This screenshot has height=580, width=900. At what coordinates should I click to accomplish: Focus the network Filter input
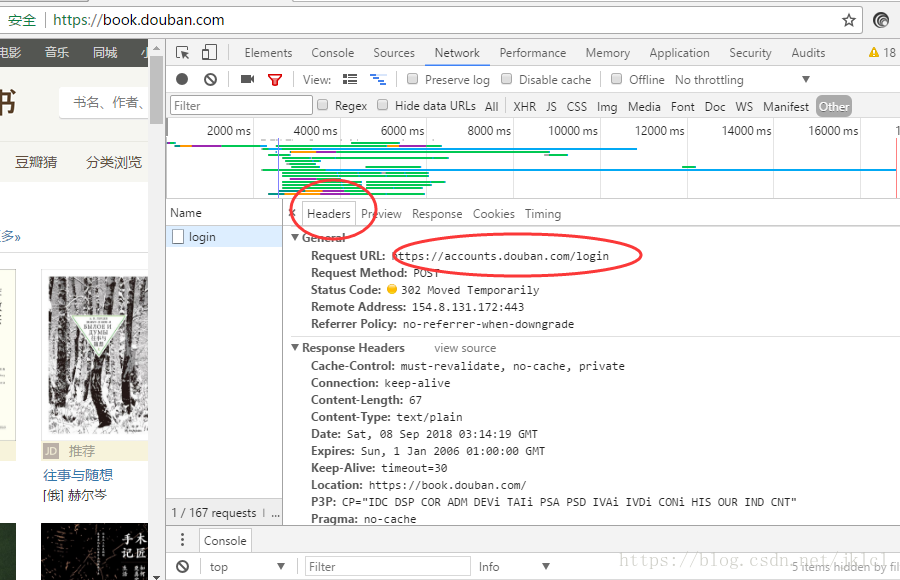241,106
